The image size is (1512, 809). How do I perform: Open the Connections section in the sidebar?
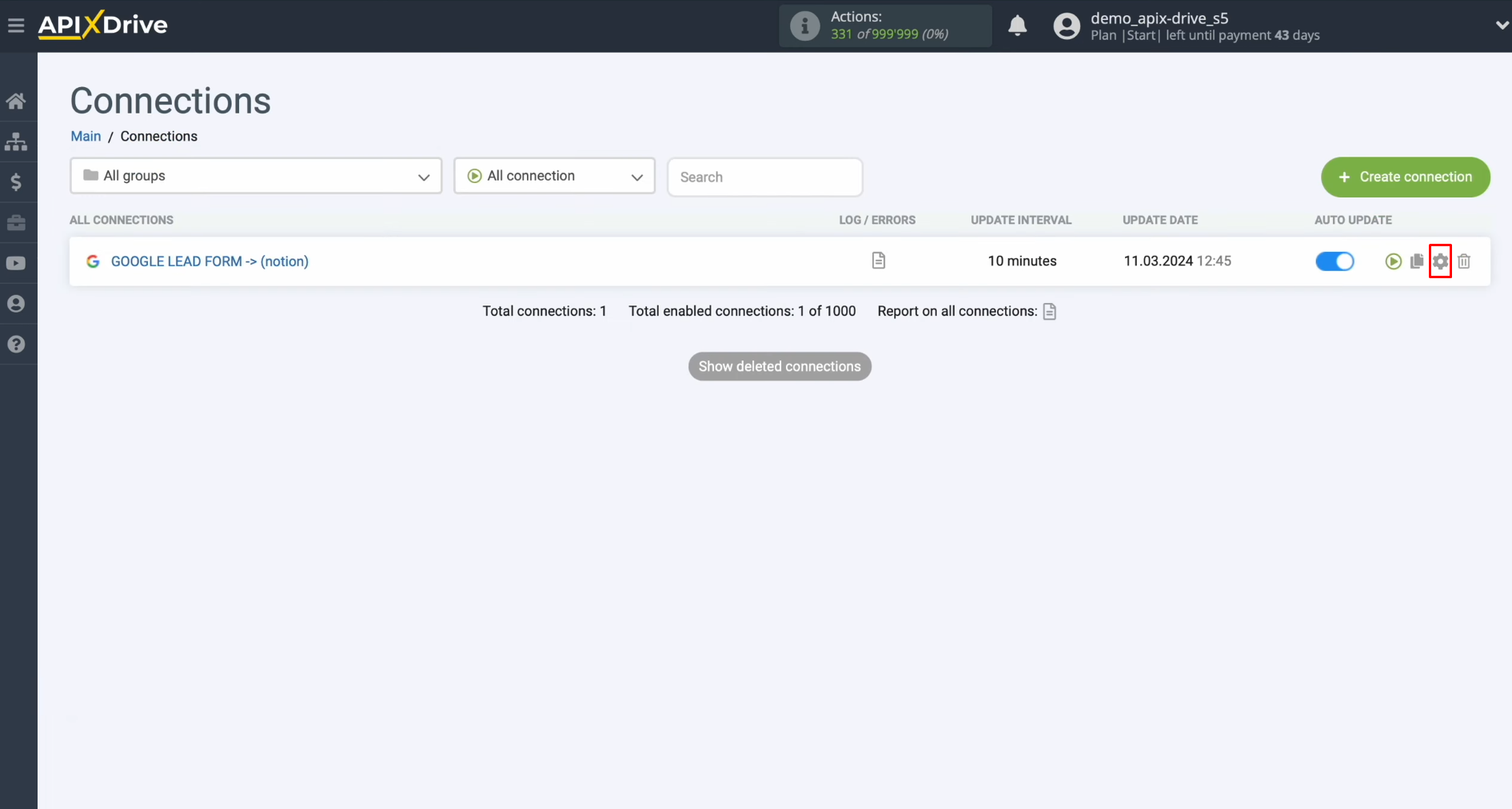click(17, 141)
